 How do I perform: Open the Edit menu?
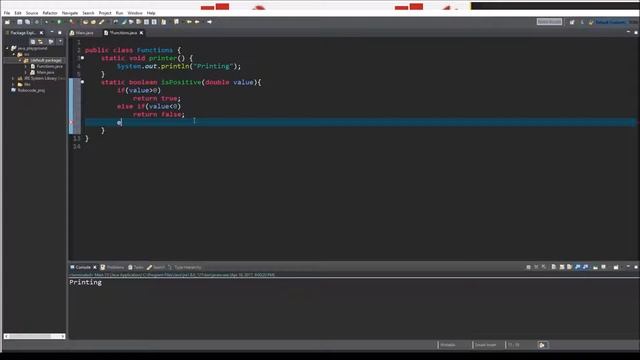click(x=18, y=13)
